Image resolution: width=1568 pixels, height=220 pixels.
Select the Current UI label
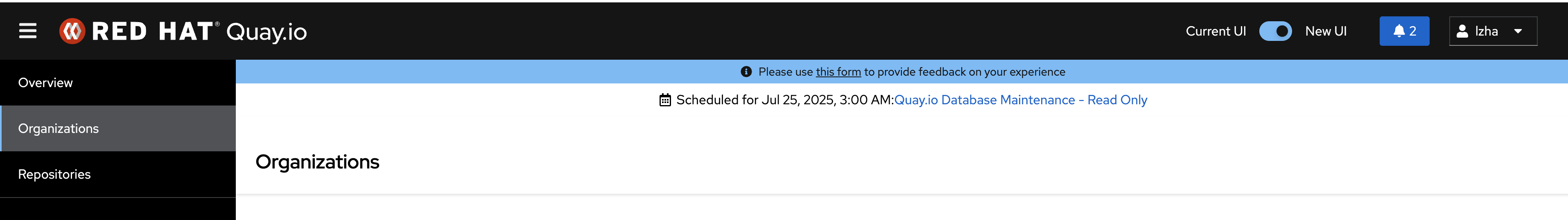[x=1216, y=31]
